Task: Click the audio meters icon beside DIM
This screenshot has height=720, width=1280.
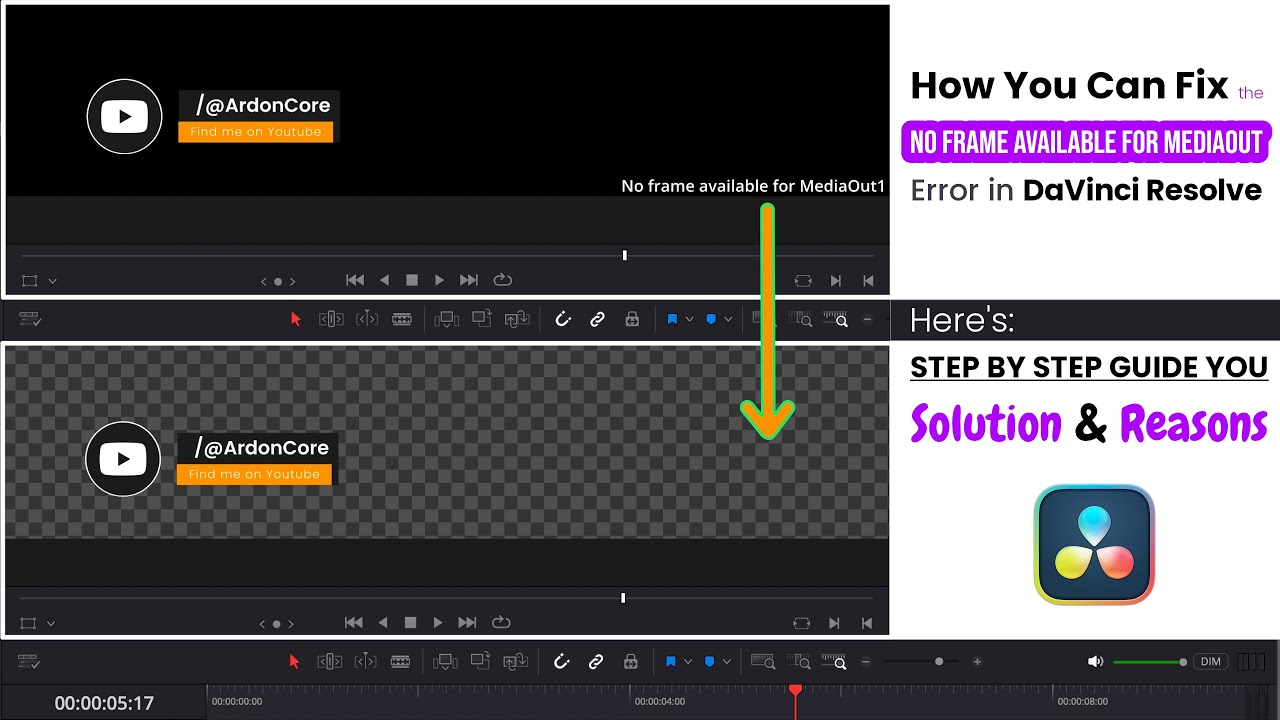Action: (1250, 662)
